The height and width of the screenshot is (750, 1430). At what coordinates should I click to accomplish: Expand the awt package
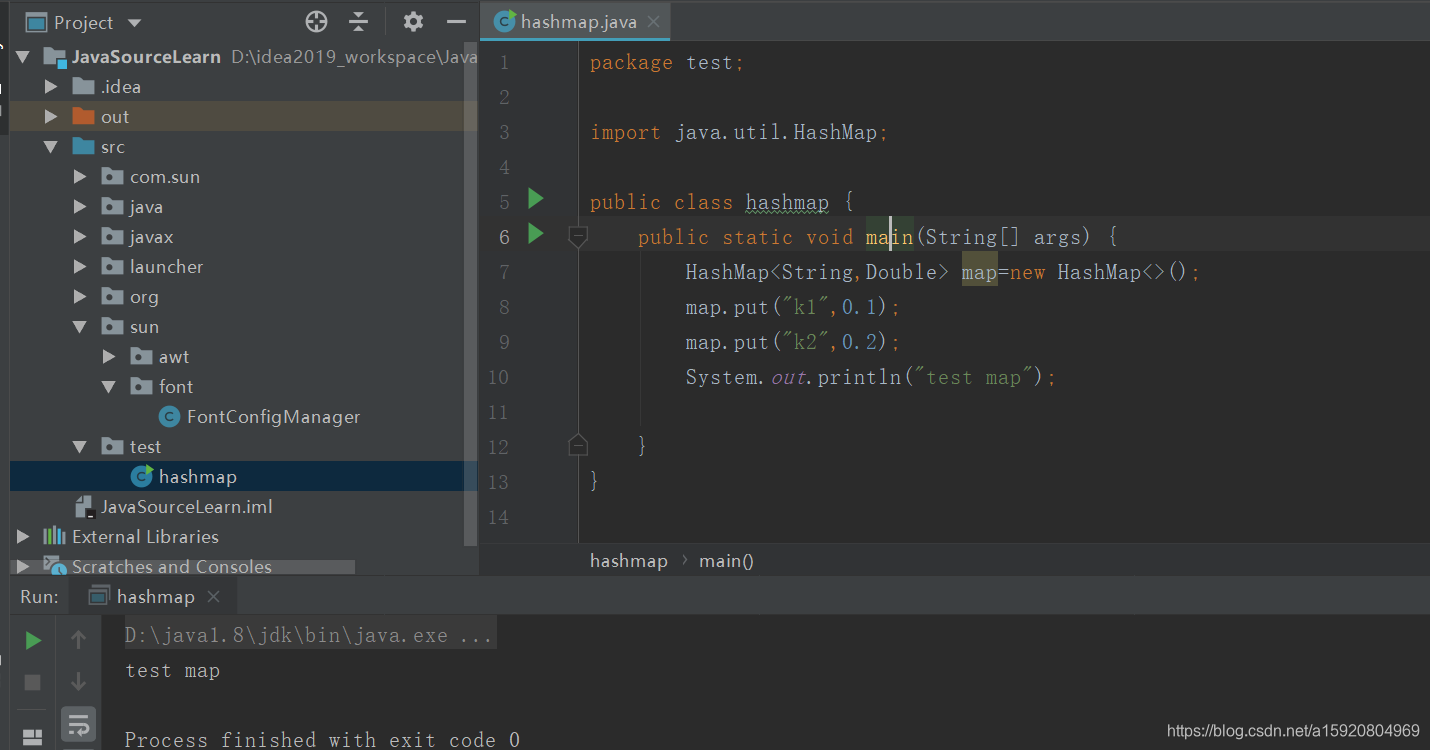tap(109, 357)
